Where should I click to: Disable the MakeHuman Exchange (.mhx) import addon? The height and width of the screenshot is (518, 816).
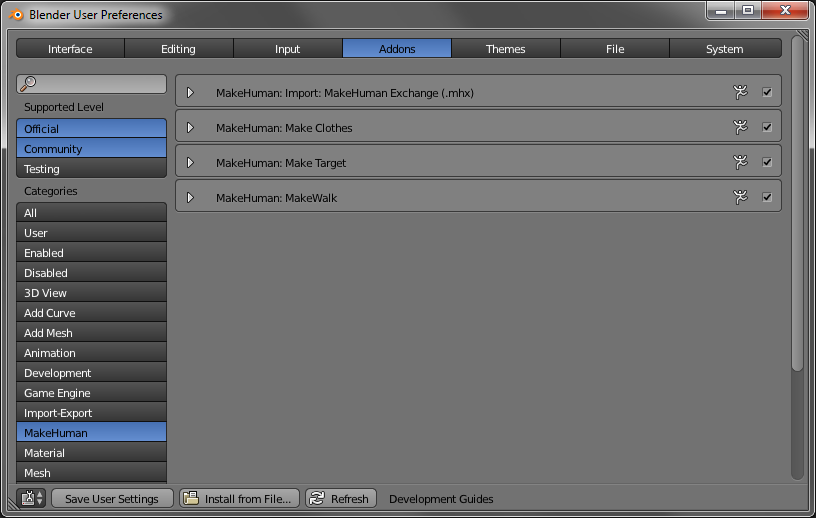[x=767, y=92]
